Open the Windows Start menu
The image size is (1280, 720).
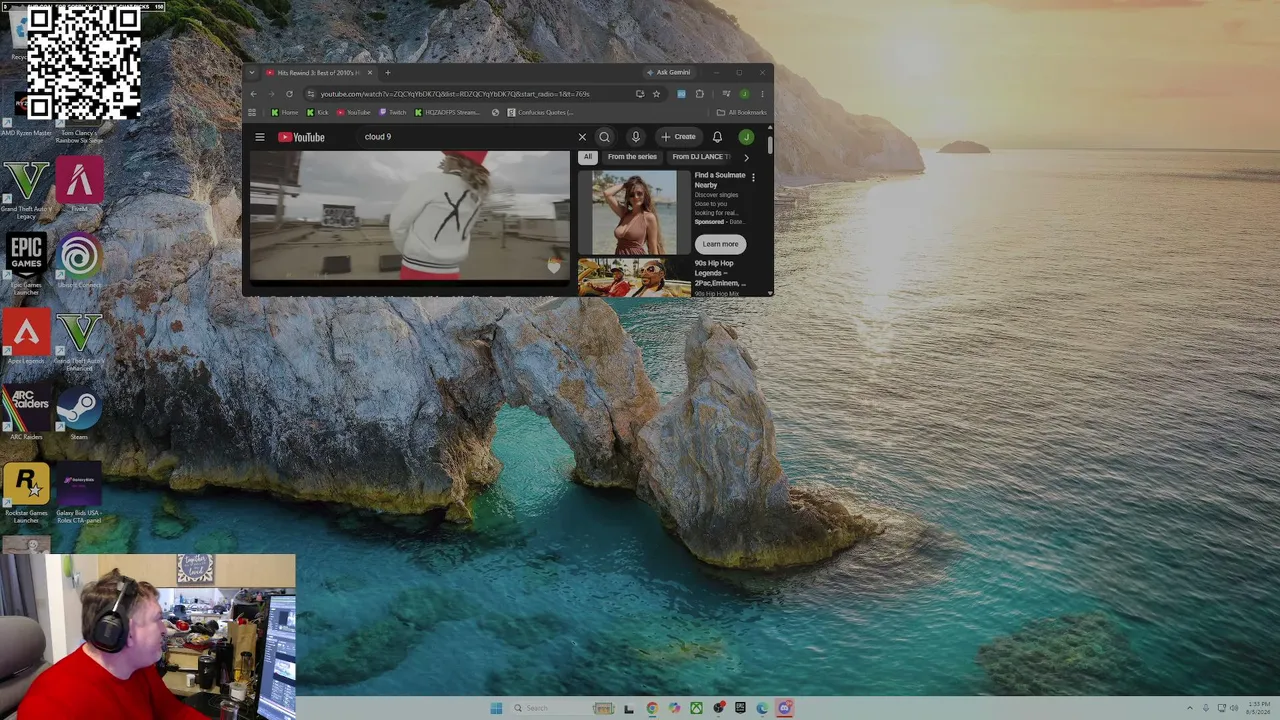point(496,708)
